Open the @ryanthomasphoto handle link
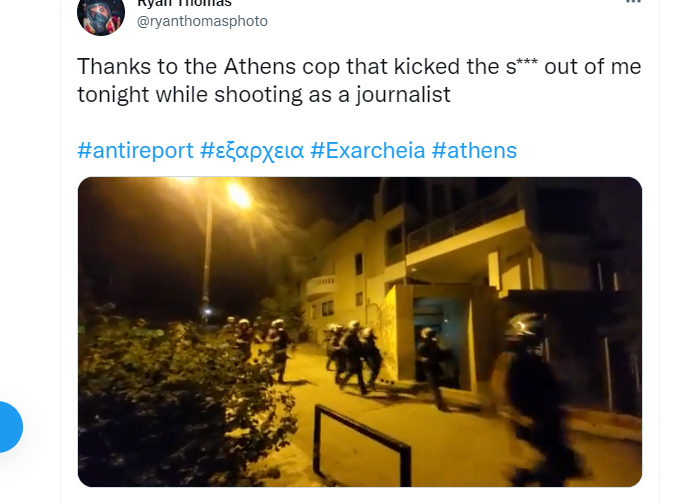The height and width of the screenshot is (504, 680). click(202, 21)
